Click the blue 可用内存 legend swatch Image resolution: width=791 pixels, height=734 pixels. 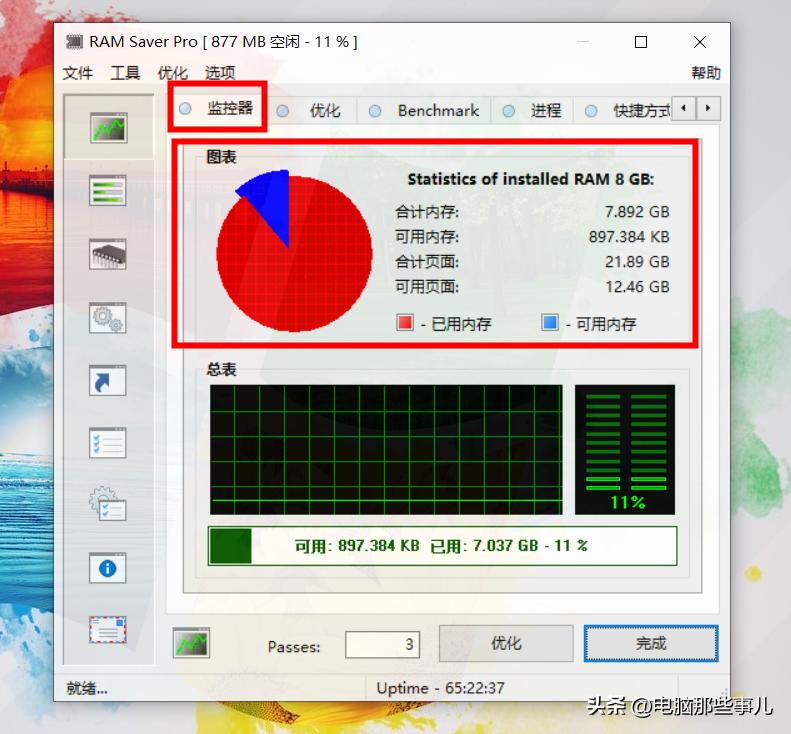pos(550,322)
